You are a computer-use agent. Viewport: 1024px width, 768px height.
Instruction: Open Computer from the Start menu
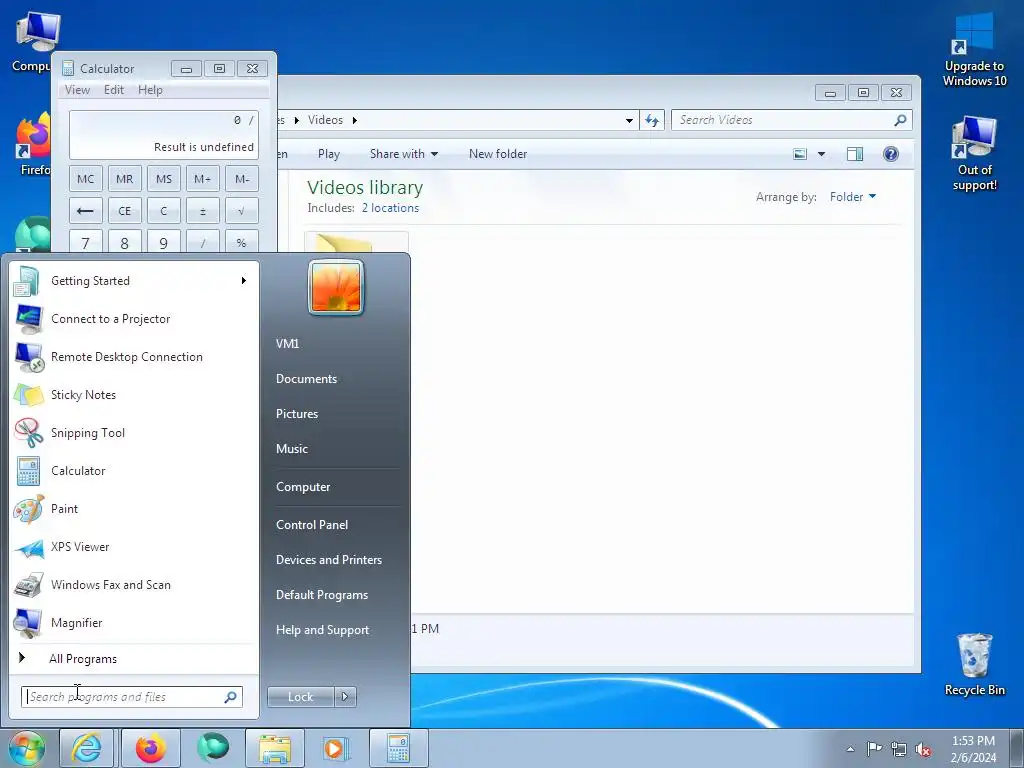point(302,487)
